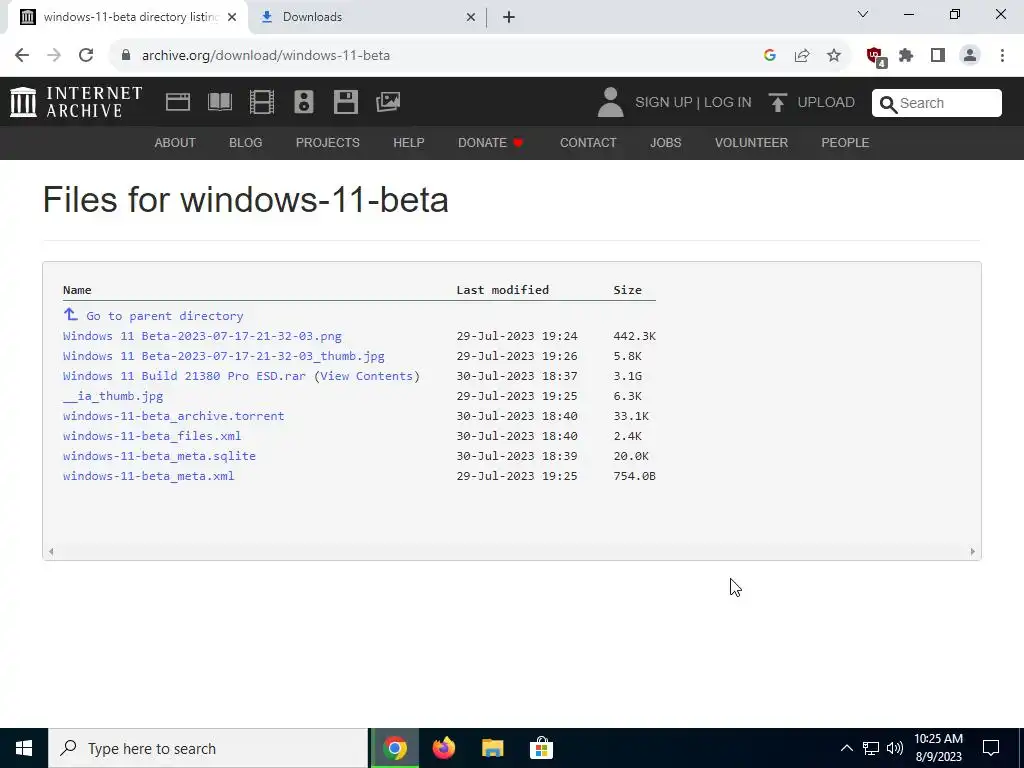Image resolution: width=1024 pixels, height=768 pixels.
Task: Click the Internet Archive logo
Action: [x=76, y=102]
